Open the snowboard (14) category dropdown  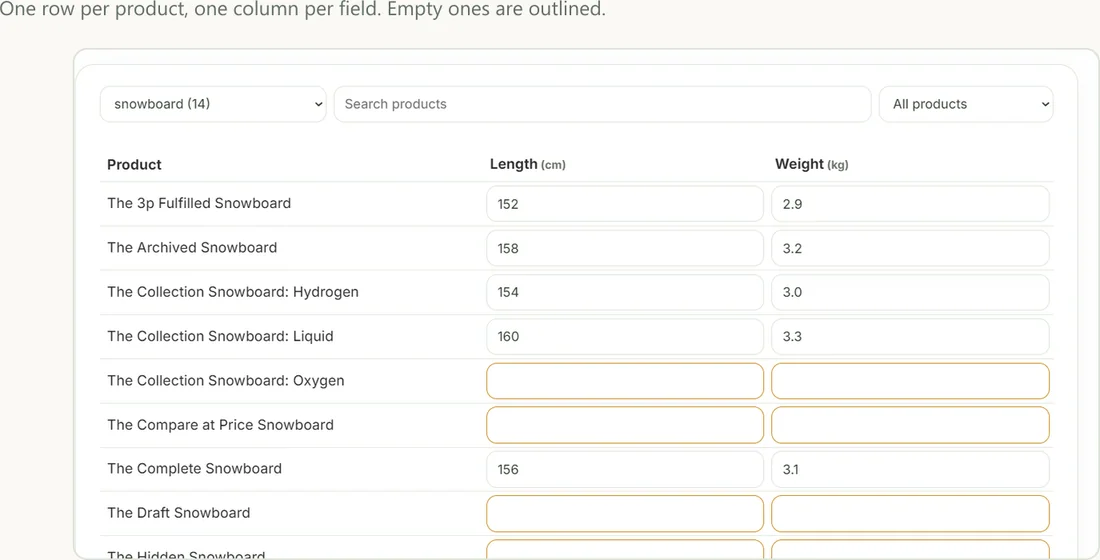pyautogui.click(x=213, y=104)
